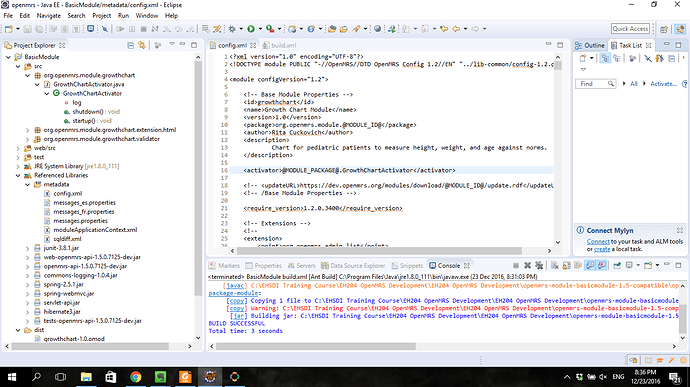Screen dimensions: 690x387
Task: Expand the junit-3.8.1.jar library node
Action: pos(27,248)
